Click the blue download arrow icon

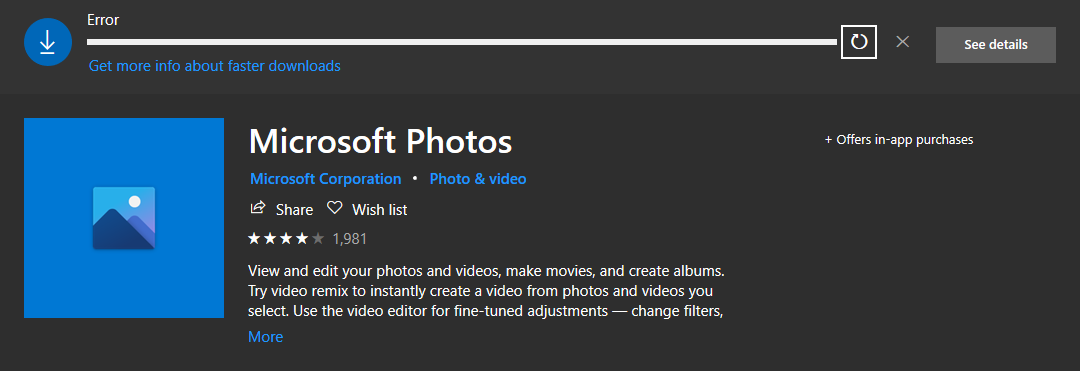[x=48, y=43]
